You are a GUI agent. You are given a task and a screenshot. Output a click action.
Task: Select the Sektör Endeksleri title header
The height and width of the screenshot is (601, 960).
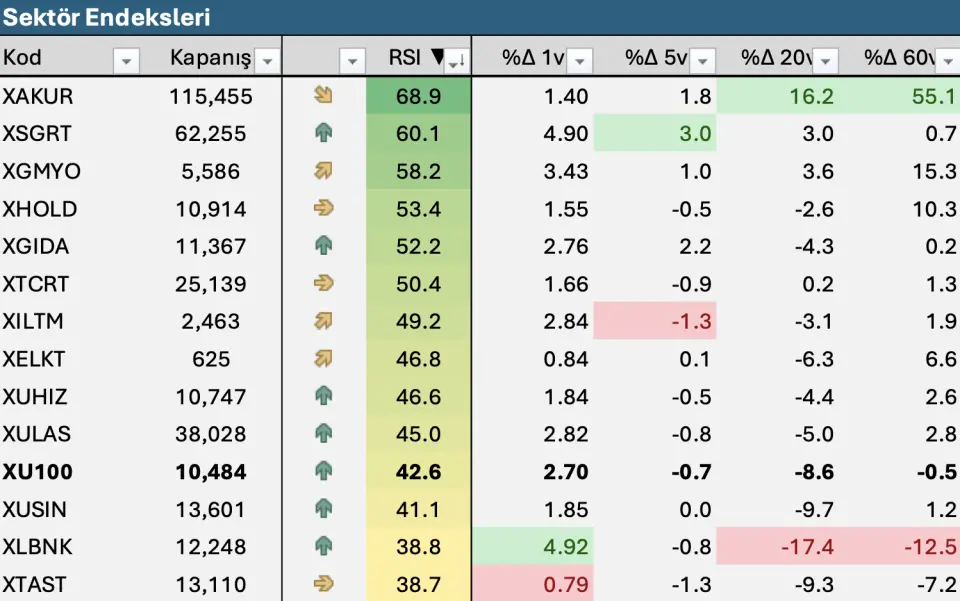click(x=106, y=18)
